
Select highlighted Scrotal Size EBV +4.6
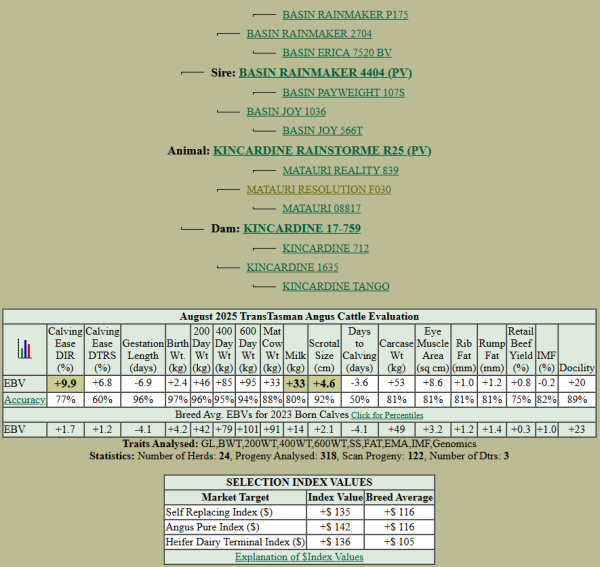coord(324,383)
